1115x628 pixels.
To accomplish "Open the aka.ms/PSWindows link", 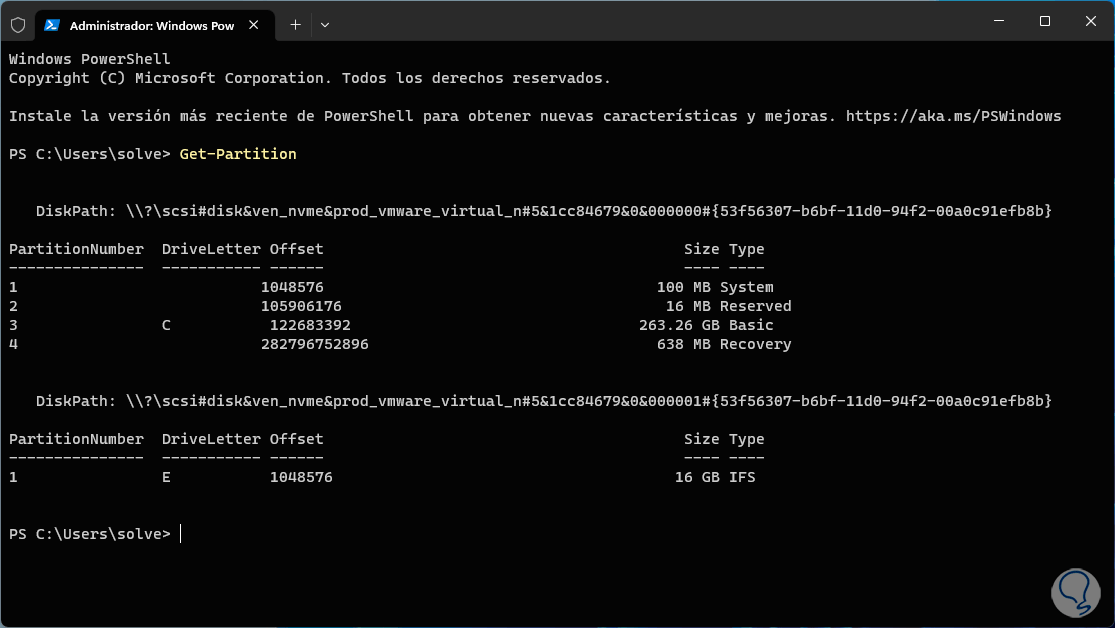I will [953, 116].
